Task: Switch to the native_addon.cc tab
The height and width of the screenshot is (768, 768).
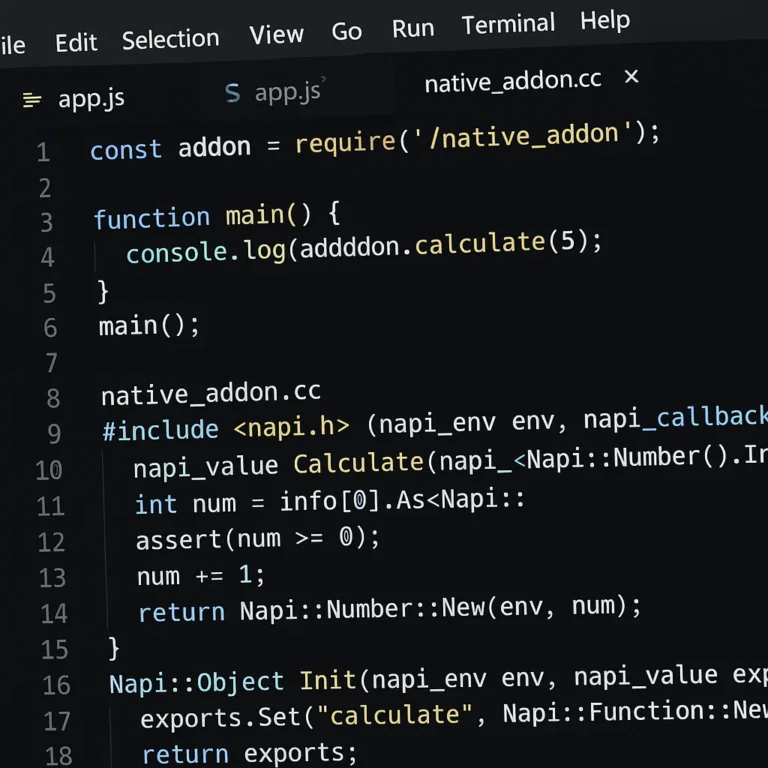Action: tap(513, 81)
